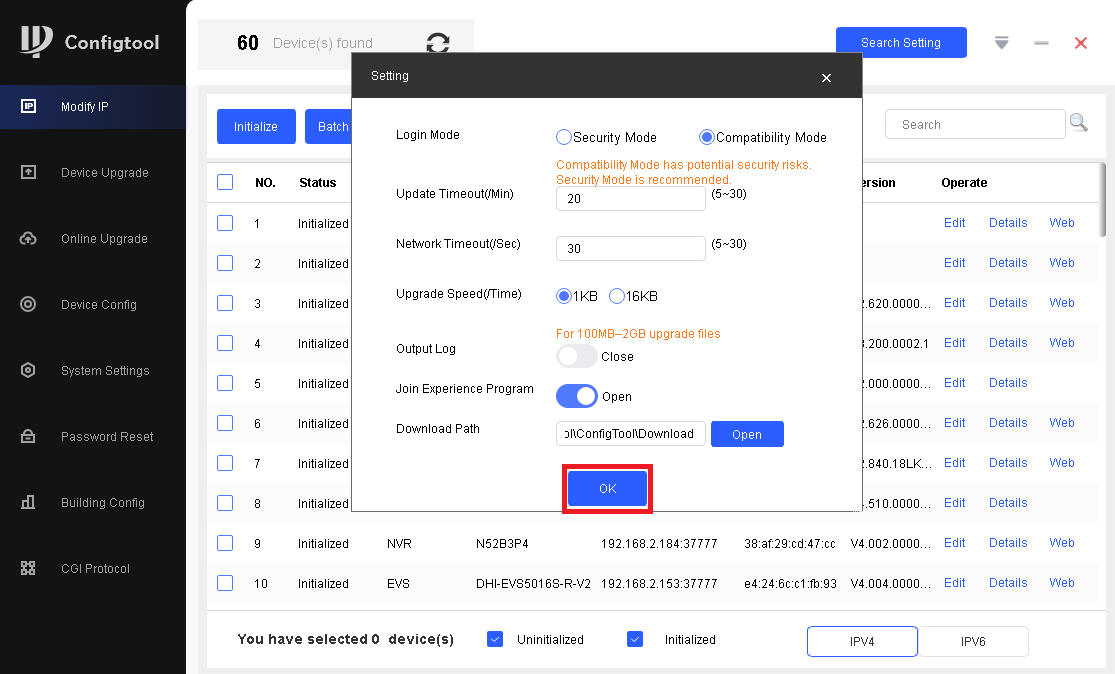Viewport: 1115px width, 674px height.
Task: Go to Online Upgrade cloud icon
Action: 29,238
